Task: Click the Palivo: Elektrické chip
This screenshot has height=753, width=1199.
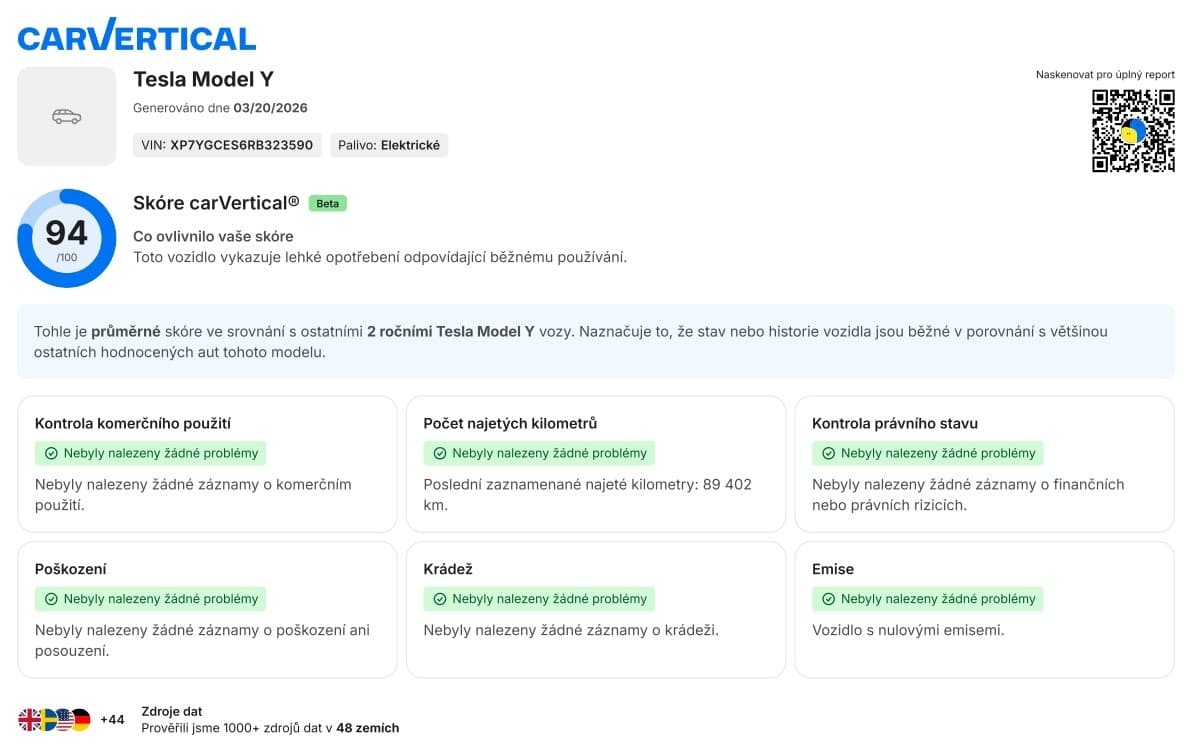Action: tap(389, 145)
